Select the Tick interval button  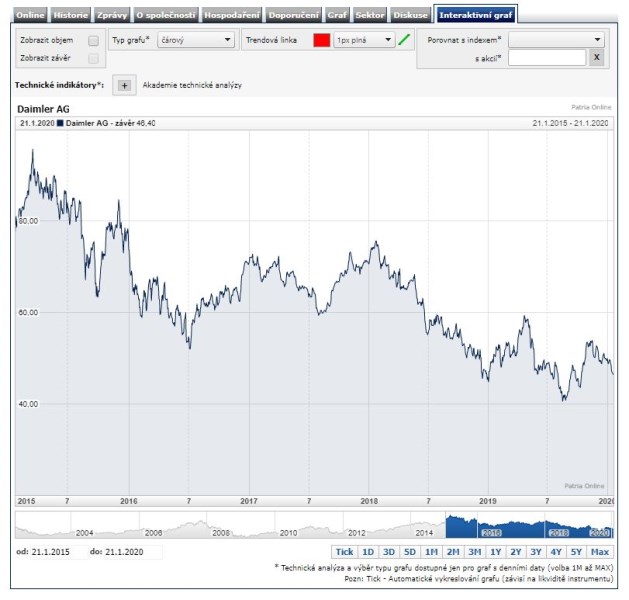click(344, 552)
